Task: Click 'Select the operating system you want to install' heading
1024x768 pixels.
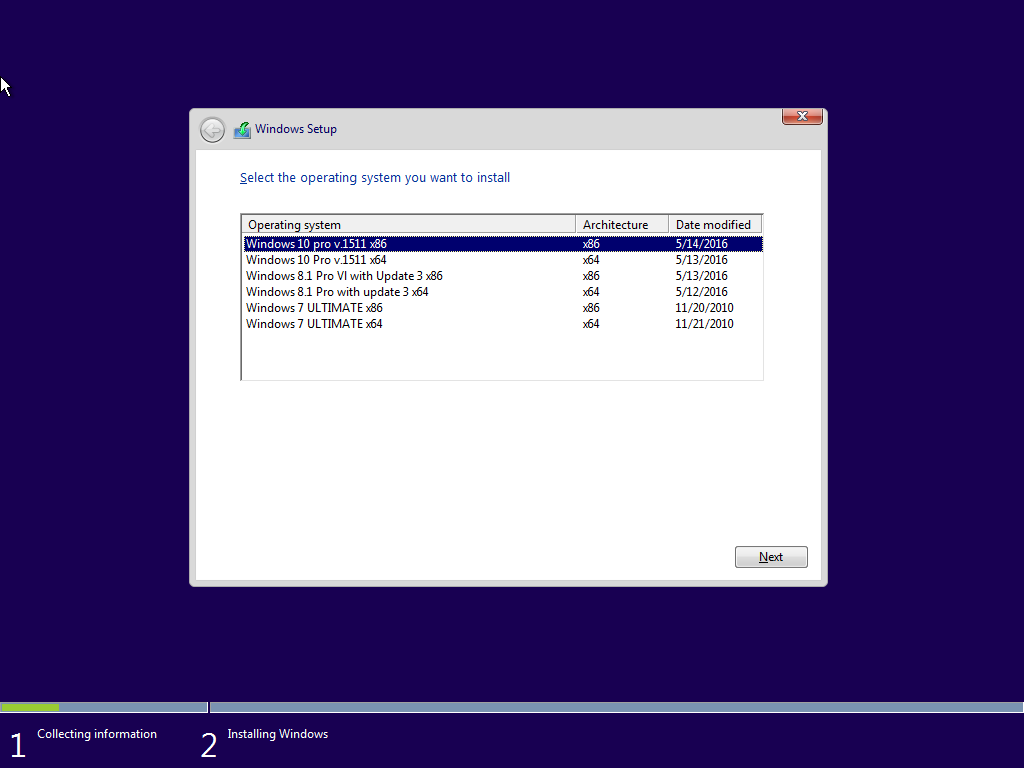Action: pos(375,178)
